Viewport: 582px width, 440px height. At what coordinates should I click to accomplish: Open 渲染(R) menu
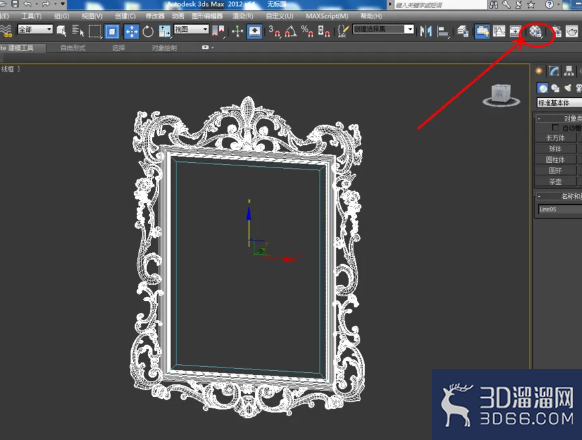point(243,16)
